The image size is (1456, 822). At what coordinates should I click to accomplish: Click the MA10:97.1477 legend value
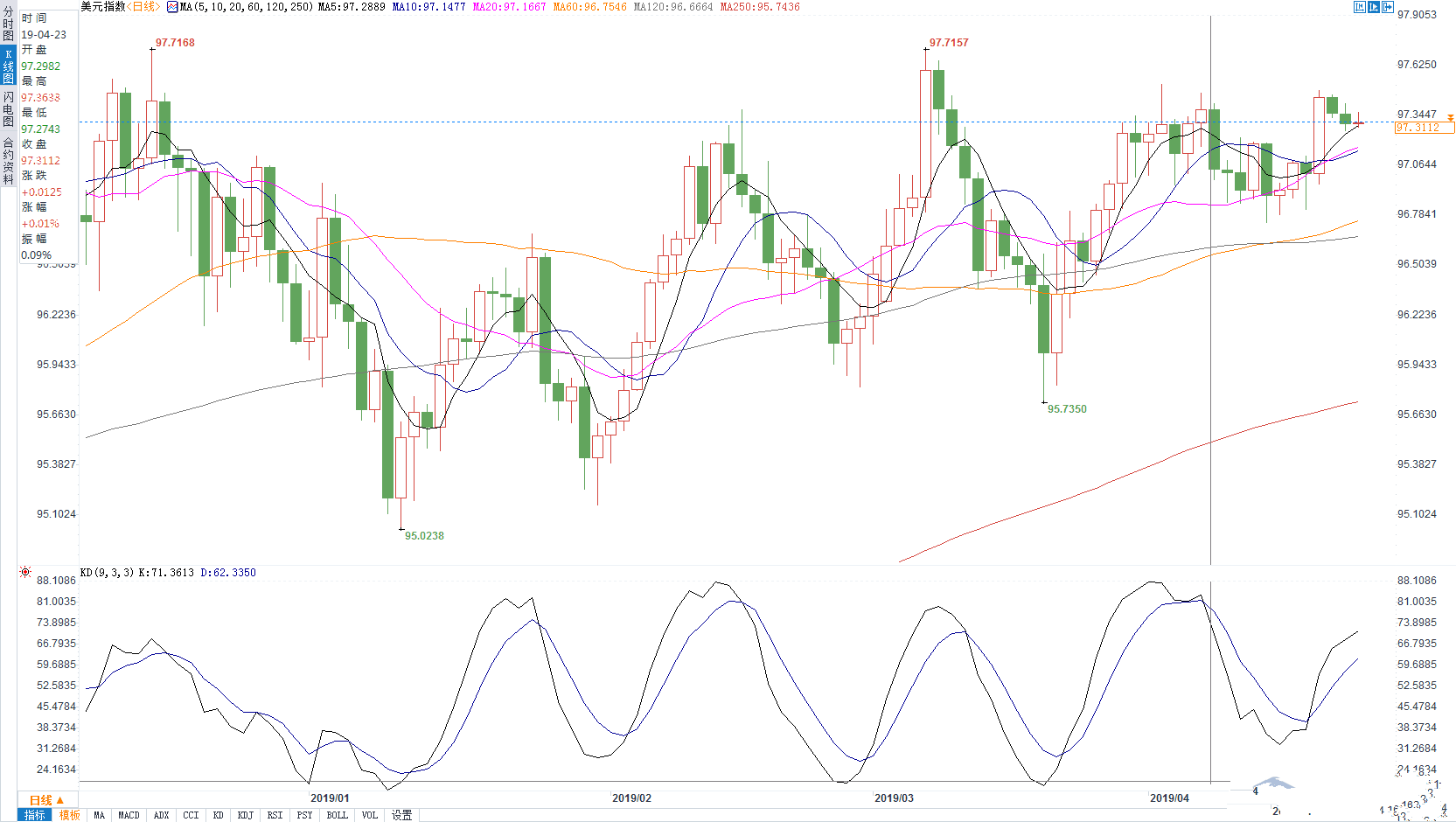[x=428, y=7]
